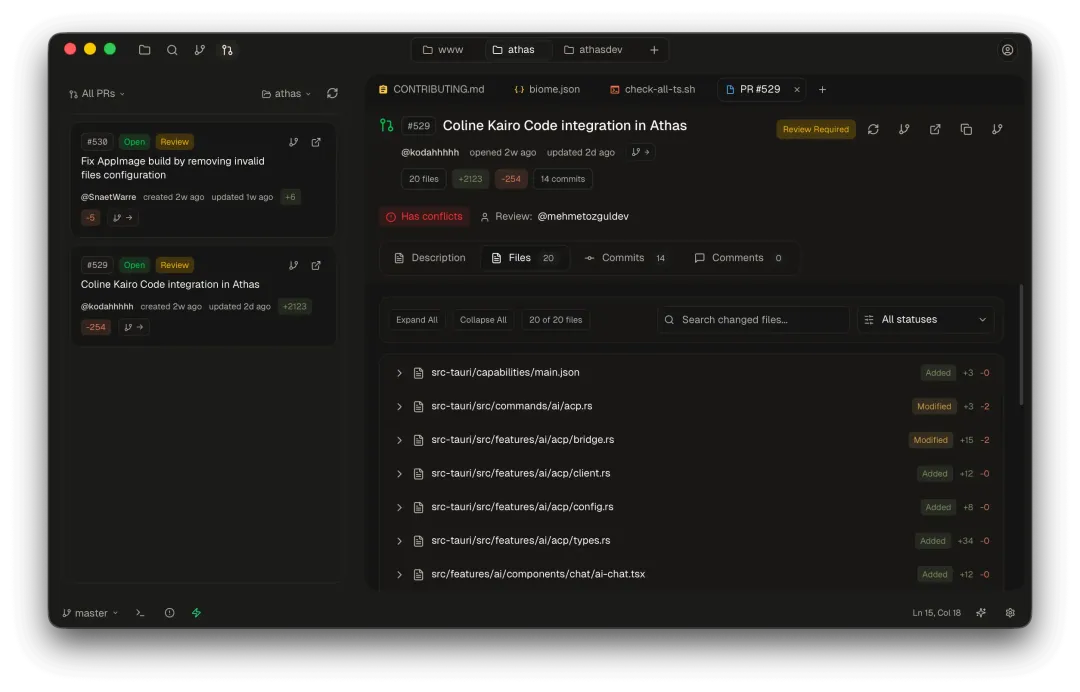Switch to the Description tab
This screenshot has width=1080, height=692.
tap(430, 258)
